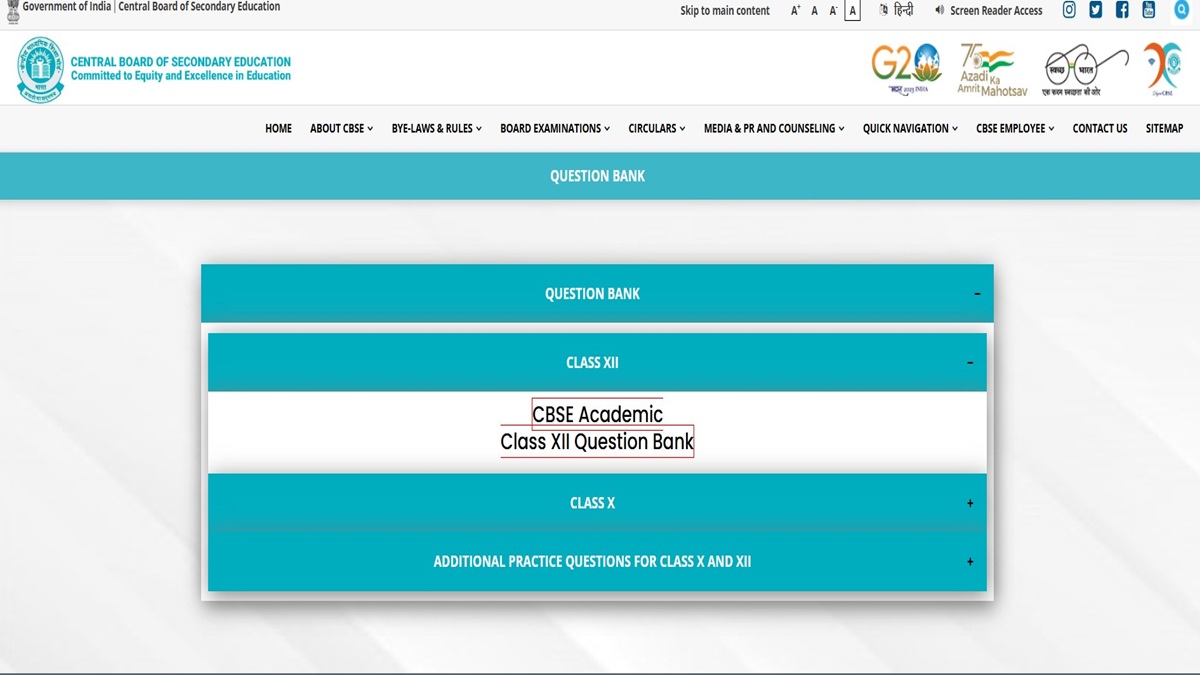Viewport: 1200px width, 675px height.
Task: Open the CBSE Facebook icon
Action: click(1122, 10)
